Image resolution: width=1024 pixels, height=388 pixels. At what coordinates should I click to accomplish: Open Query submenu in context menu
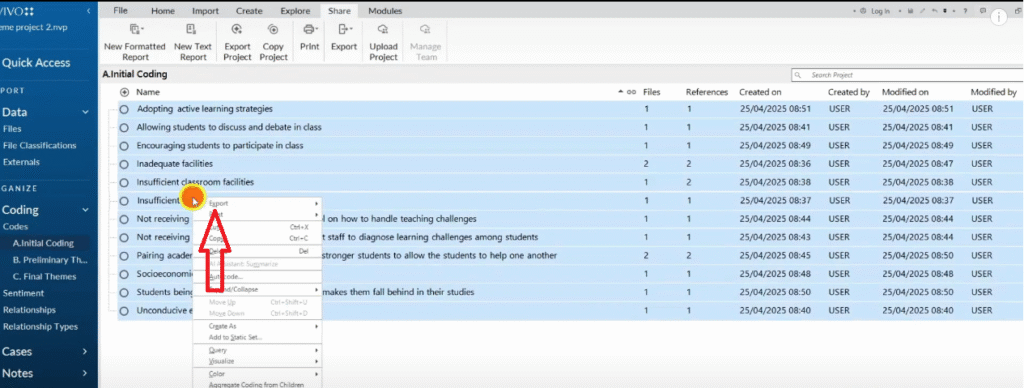[257, 351]
